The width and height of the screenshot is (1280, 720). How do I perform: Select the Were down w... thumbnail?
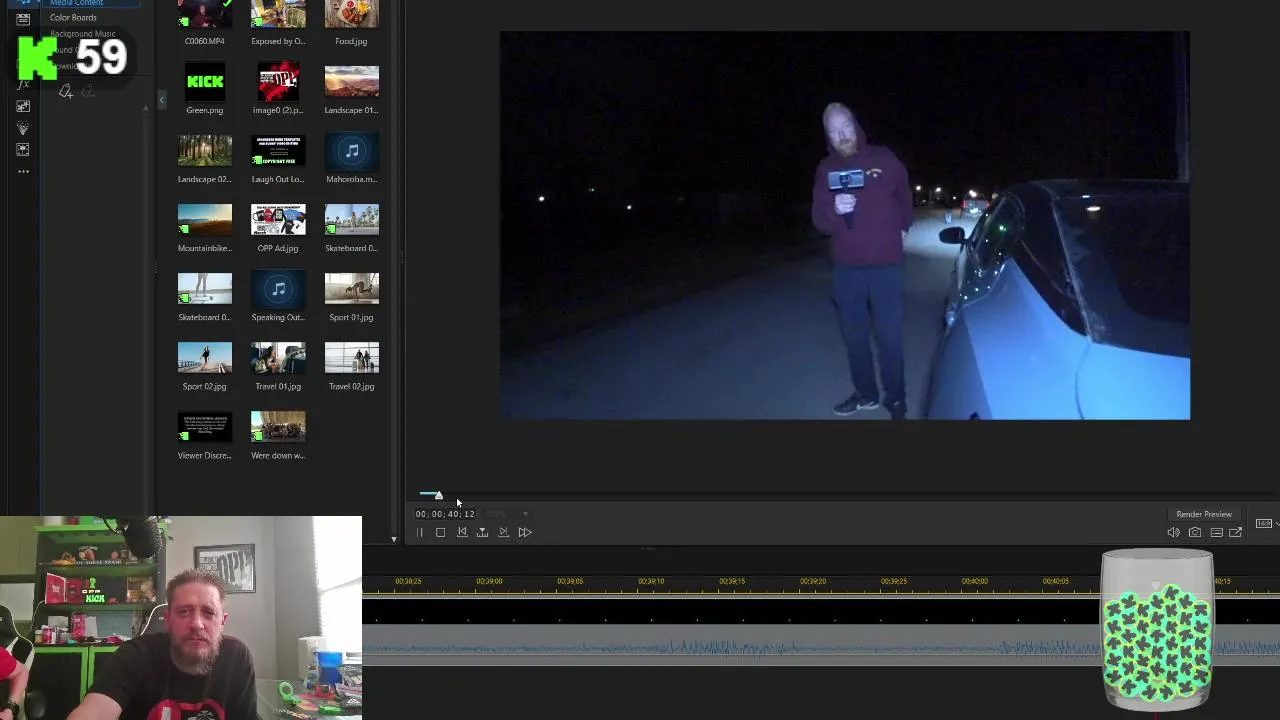point(278,426)
